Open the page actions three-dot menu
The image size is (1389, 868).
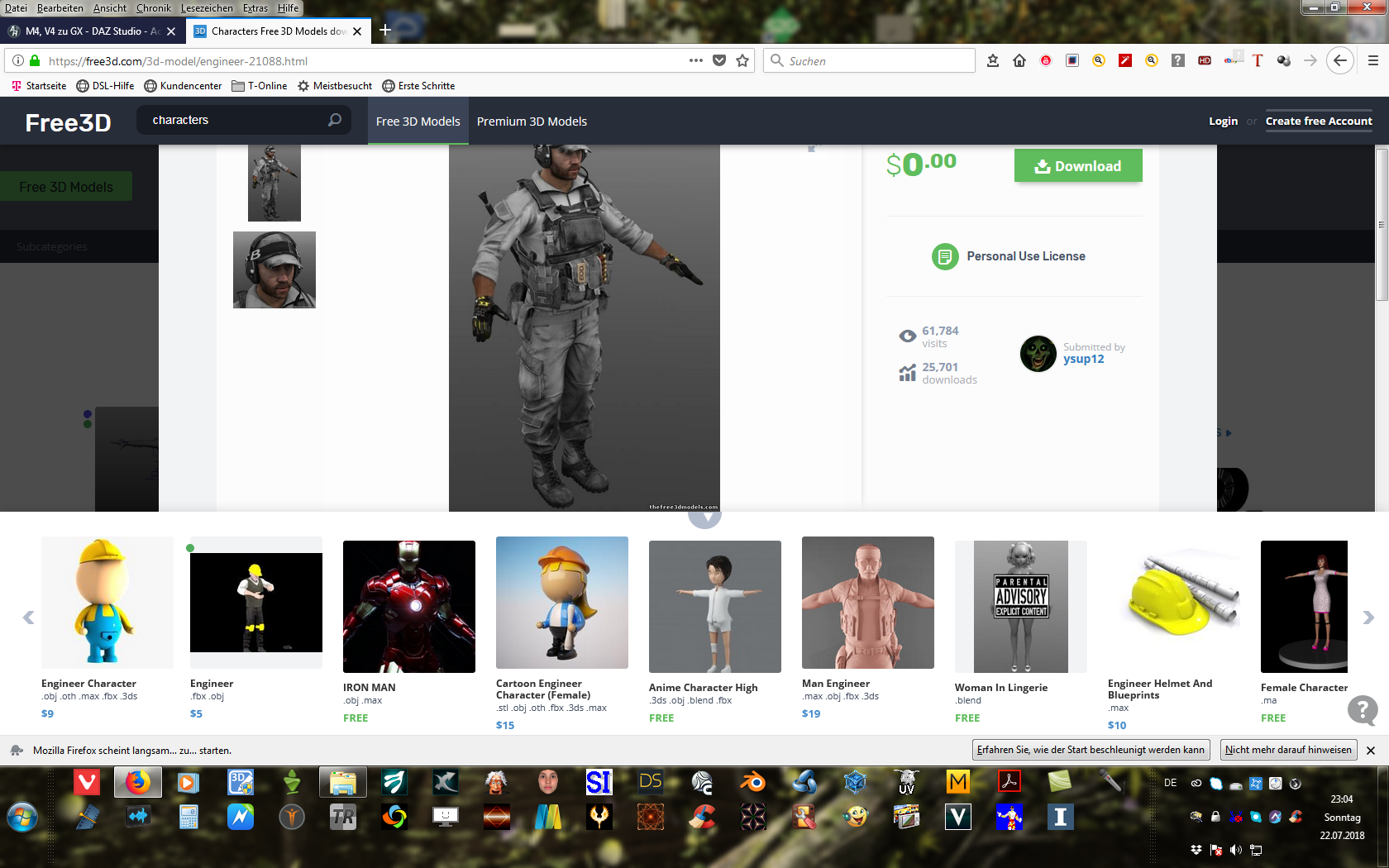(696, 60)
